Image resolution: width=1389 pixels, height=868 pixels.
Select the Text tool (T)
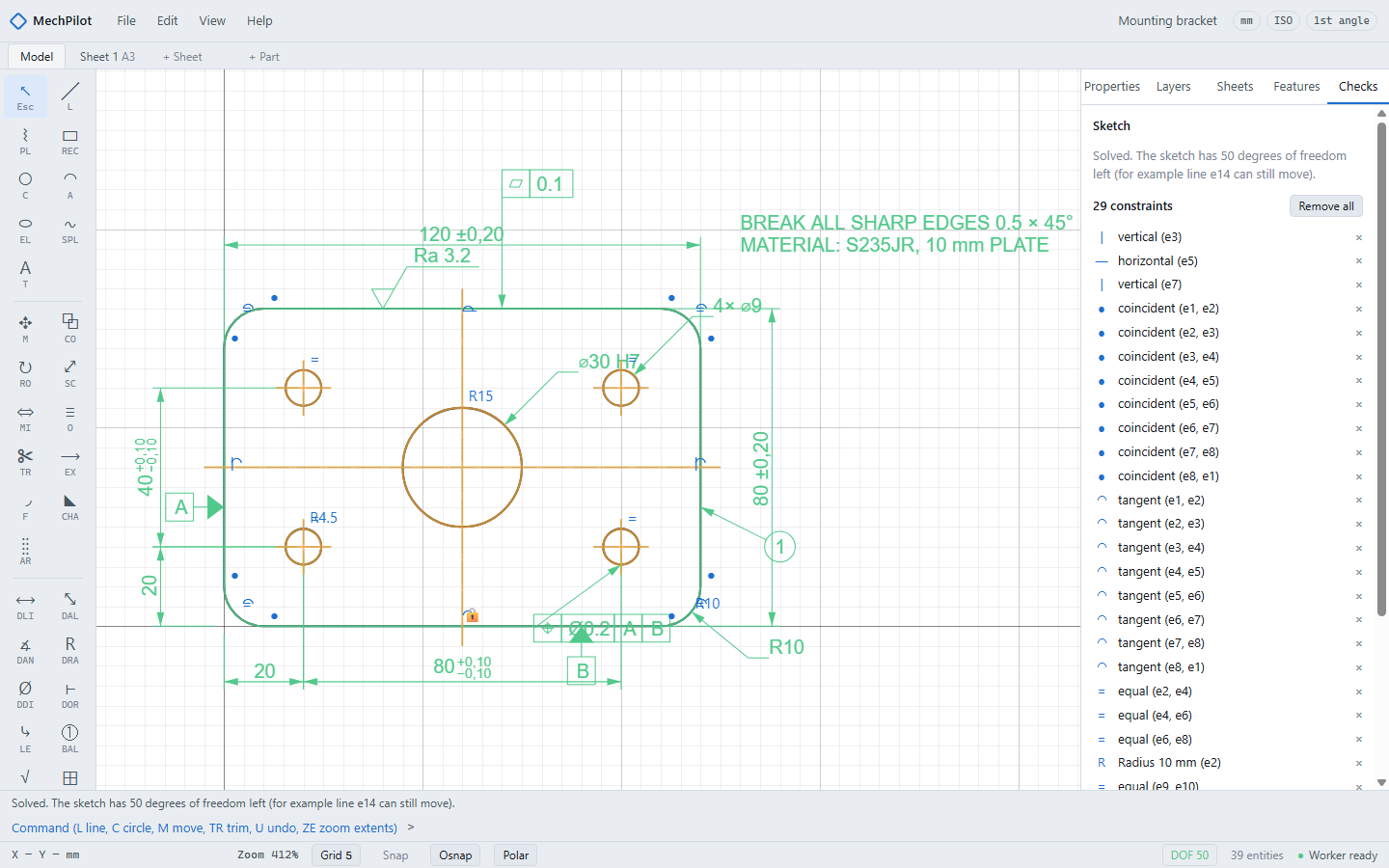tap(25, 273)
